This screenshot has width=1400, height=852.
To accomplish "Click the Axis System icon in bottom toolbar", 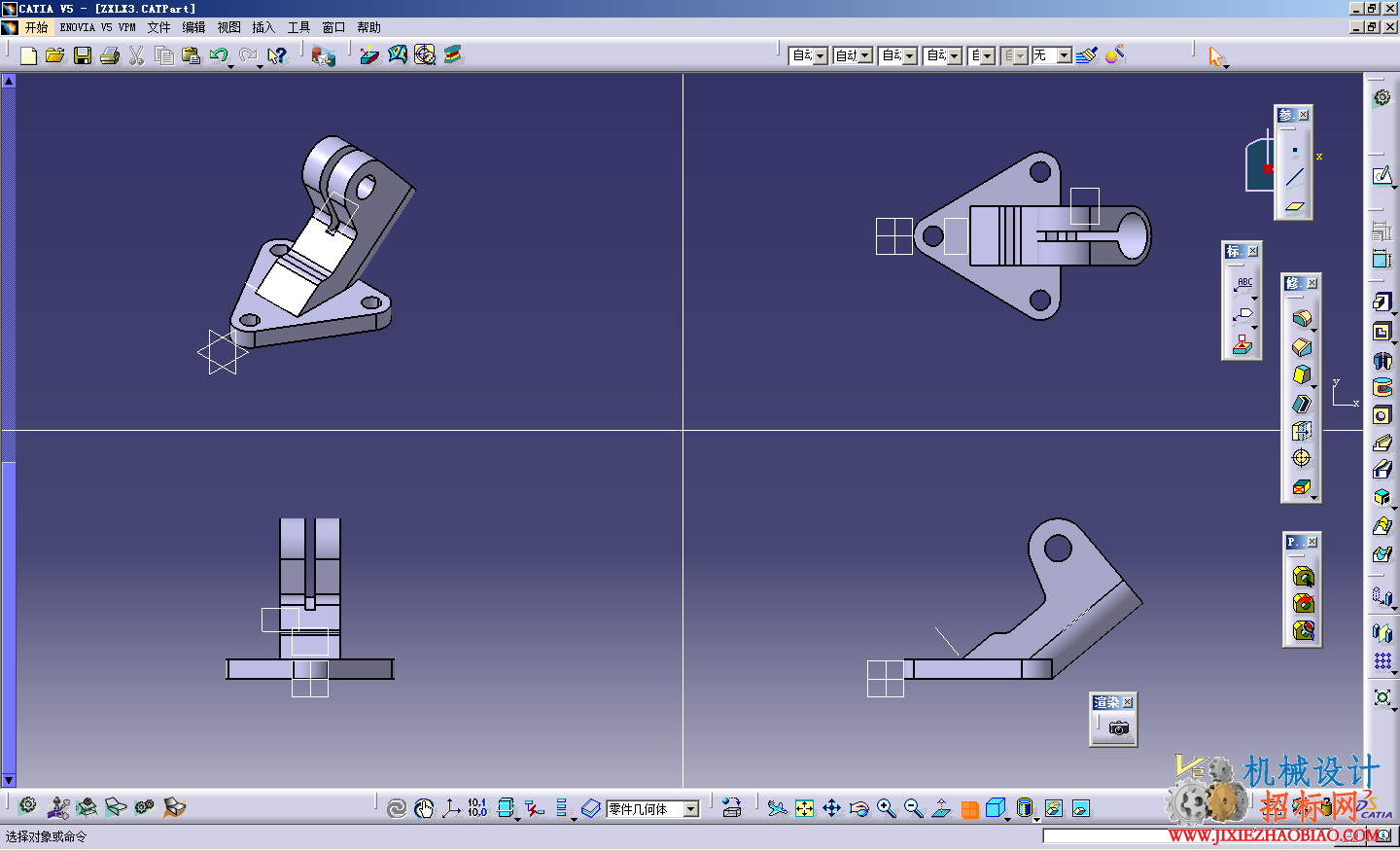I will coord(451,808).
